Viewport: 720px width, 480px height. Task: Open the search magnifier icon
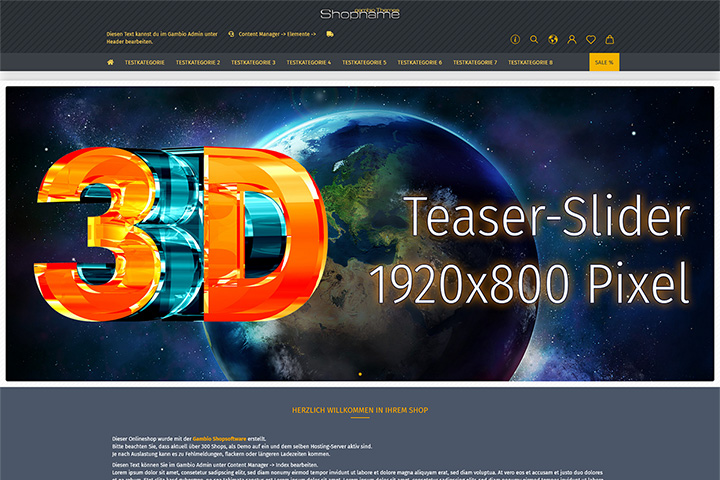click(534, 40)
